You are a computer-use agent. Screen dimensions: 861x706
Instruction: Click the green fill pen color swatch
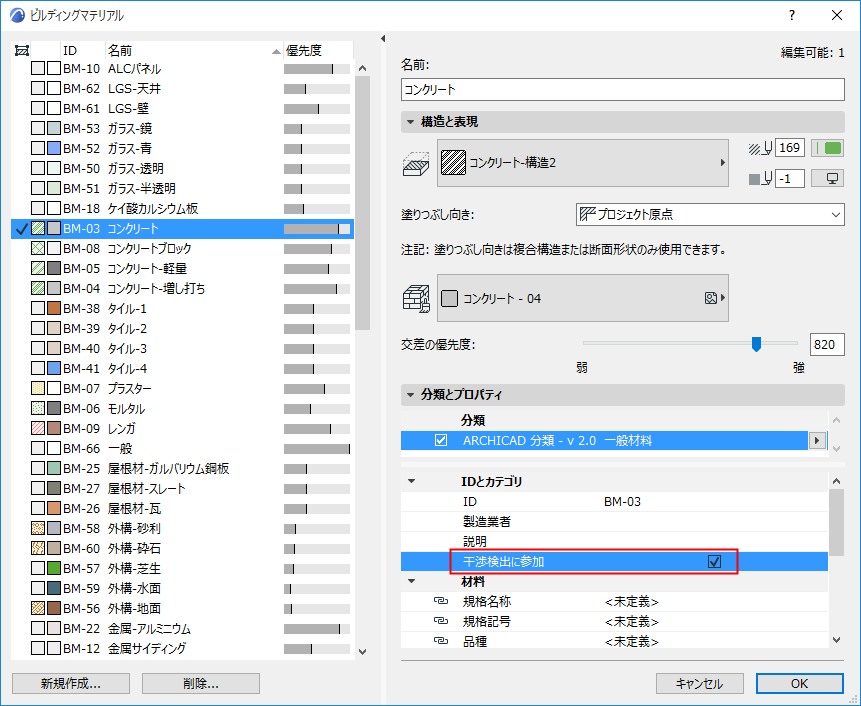tap(828, 148)
